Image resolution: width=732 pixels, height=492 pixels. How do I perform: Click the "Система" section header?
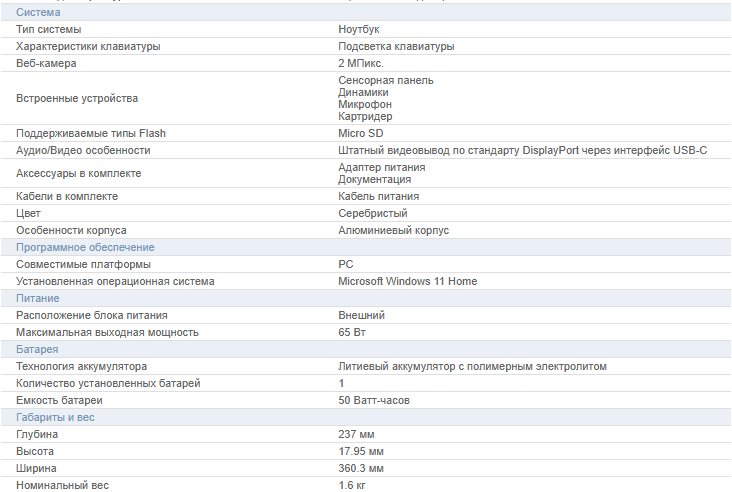click(38, 12)
